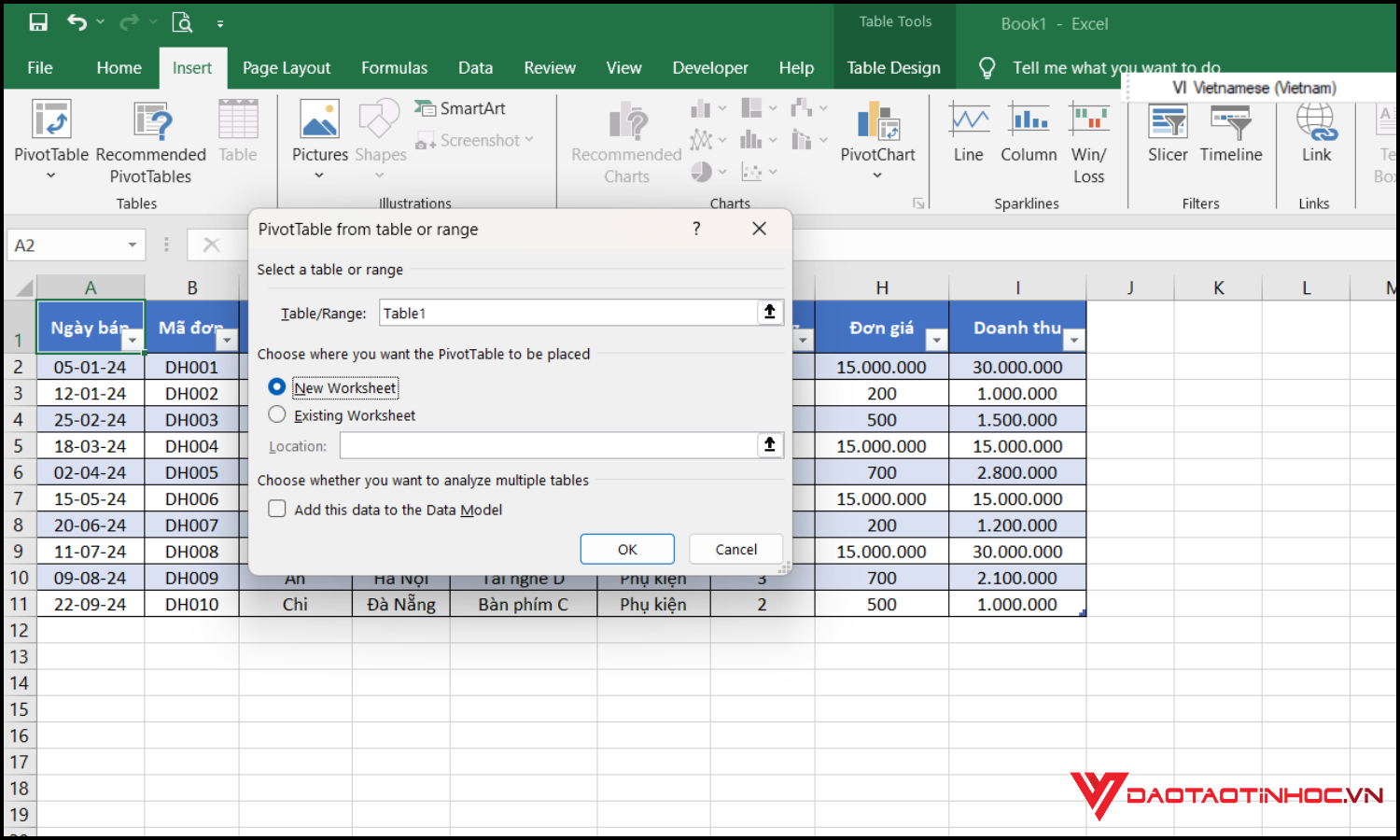Expand the Shapes gallery
1400x840 pixels.
pos(379,138)
